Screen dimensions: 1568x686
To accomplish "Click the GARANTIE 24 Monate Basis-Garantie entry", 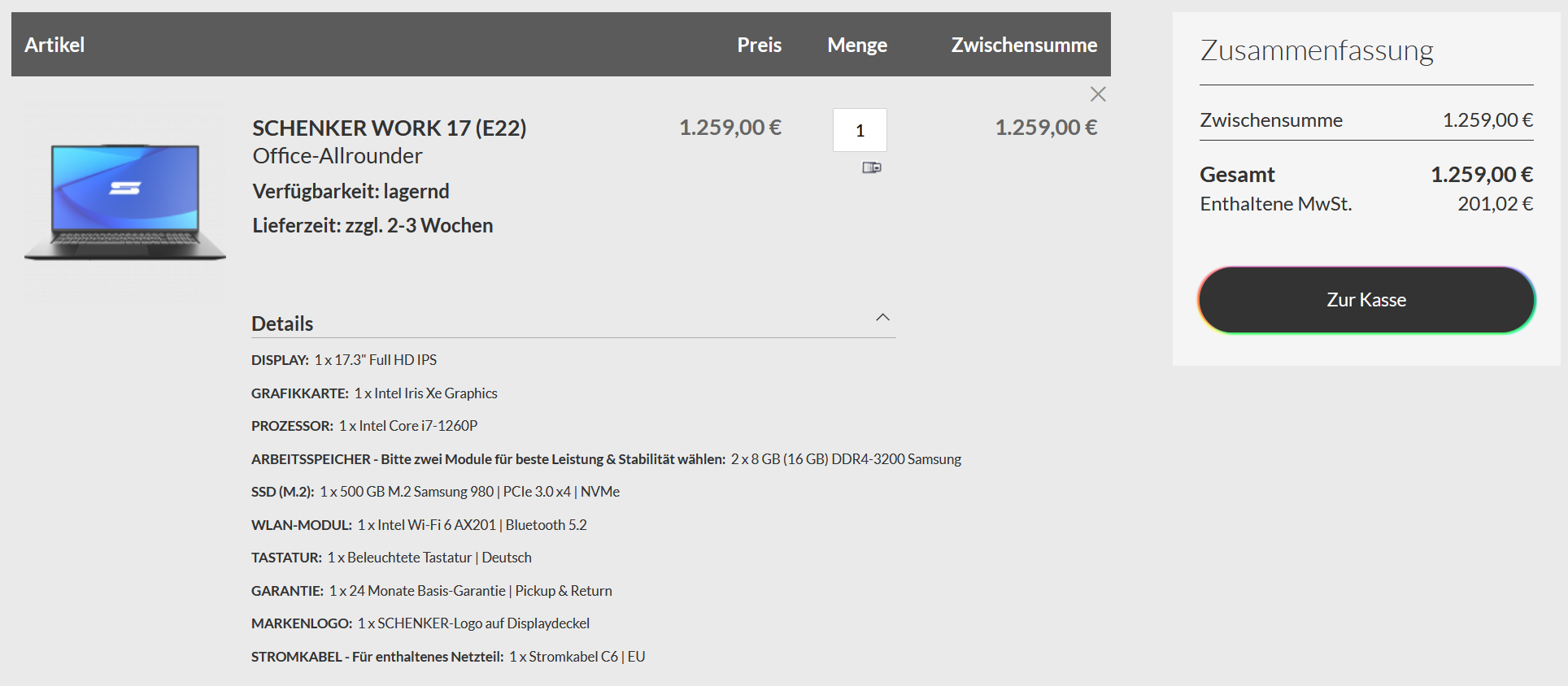I will [x=431, y=590].
